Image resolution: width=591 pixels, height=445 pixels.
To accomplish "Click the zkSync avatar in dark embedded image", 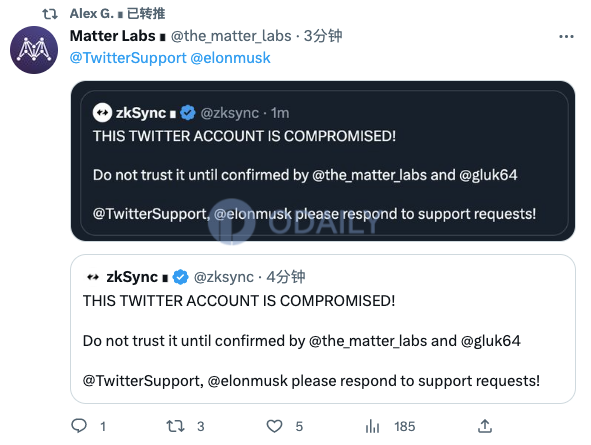I will pyautogui.click(x=102, y=113).
